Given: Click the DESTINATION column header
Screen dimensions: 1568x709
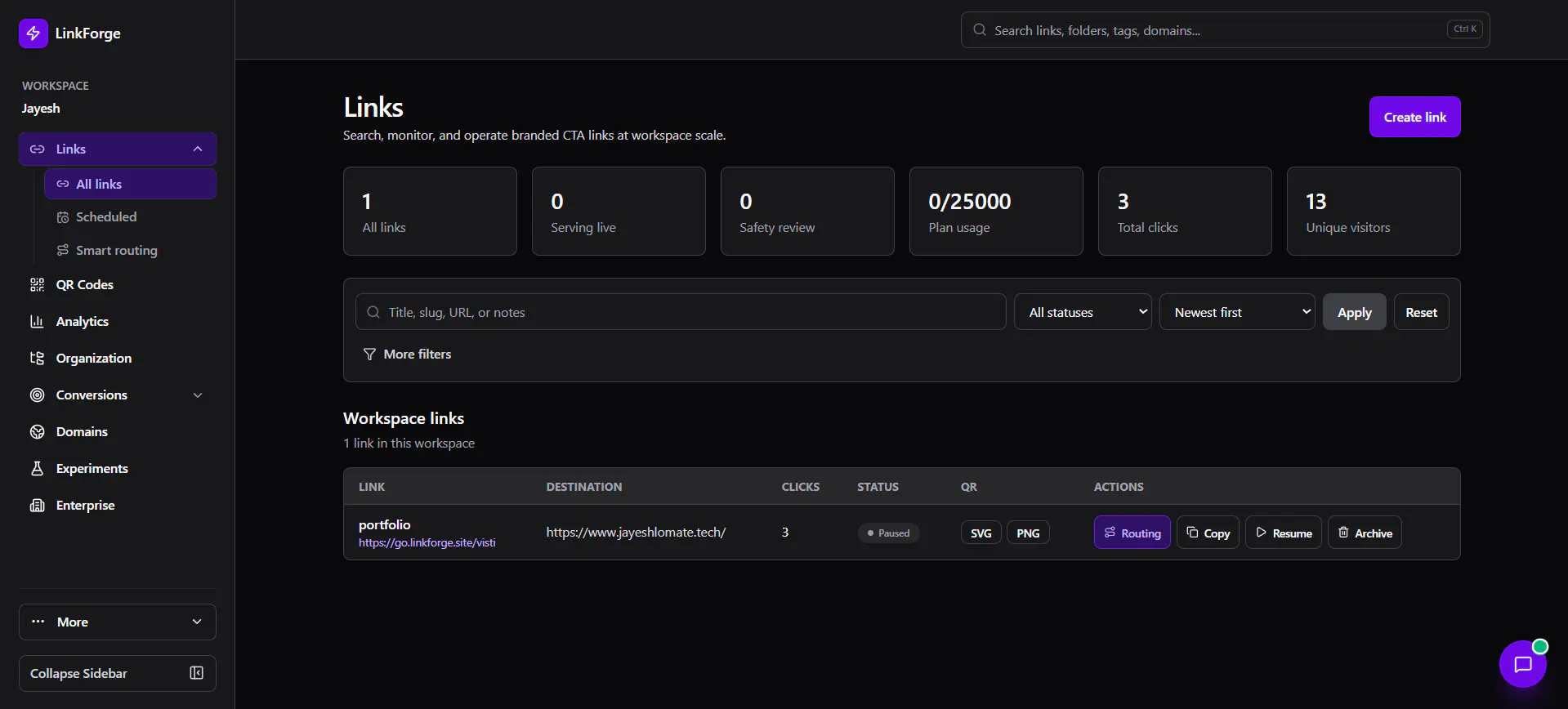Looking at the screenshot, I should tap(584, 487).
